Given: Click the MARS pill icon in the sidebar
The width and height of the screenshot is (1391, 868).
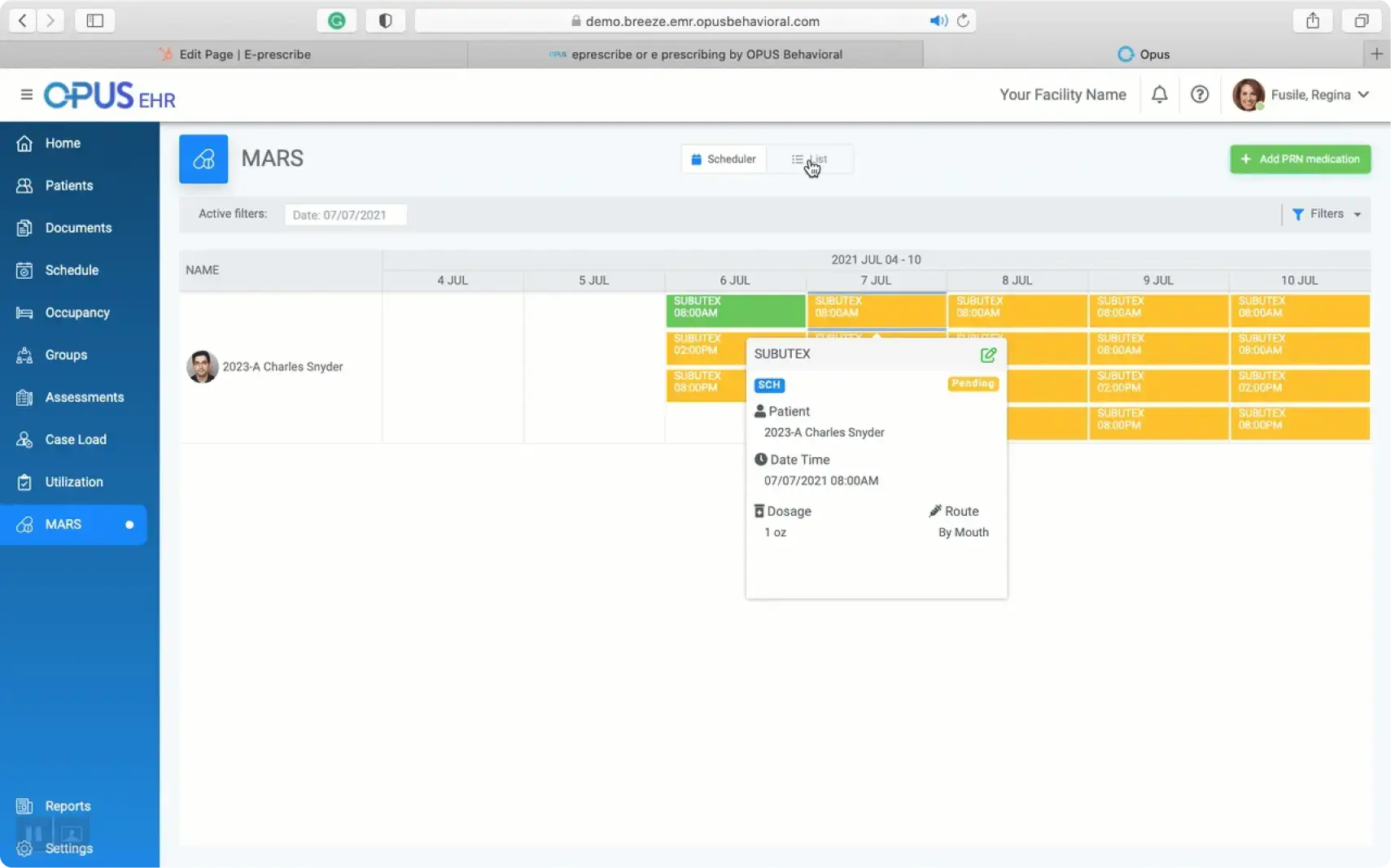Looking at the screenshot, I should tap(24, 524).
